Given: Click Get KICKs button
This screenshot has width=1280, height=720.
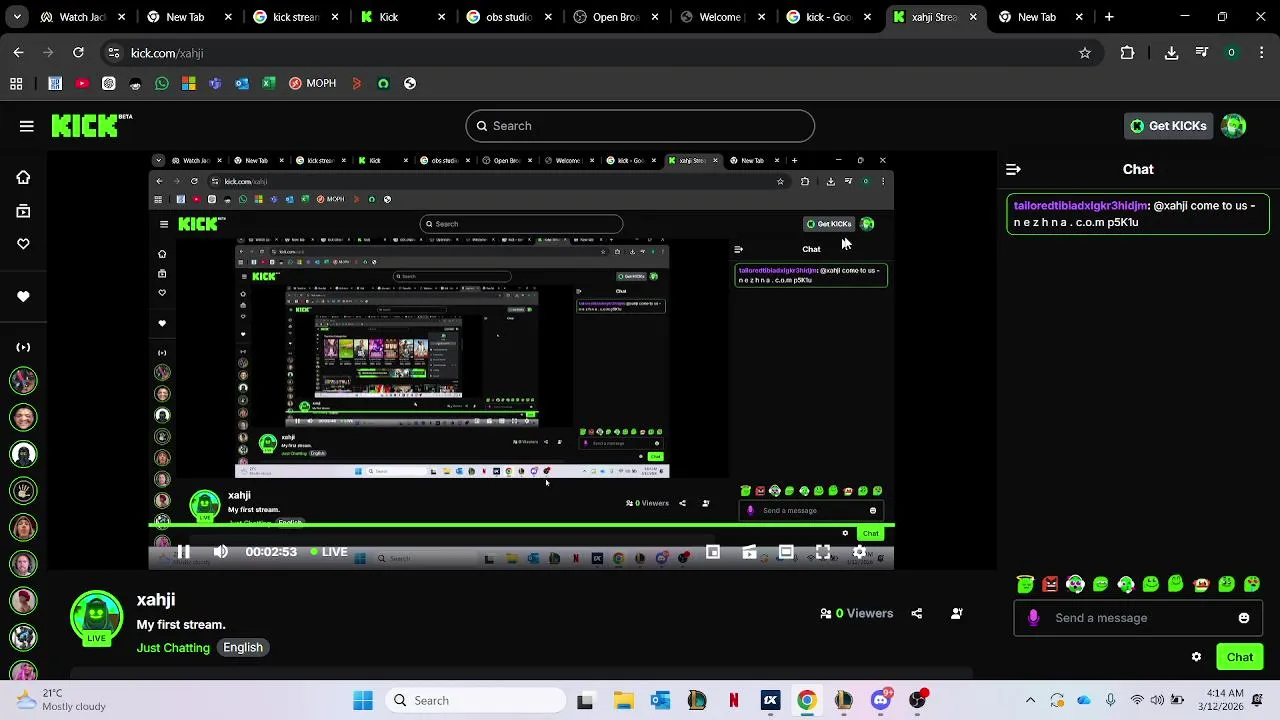Looking at the screenshot, I should [x=1168, y=126].
